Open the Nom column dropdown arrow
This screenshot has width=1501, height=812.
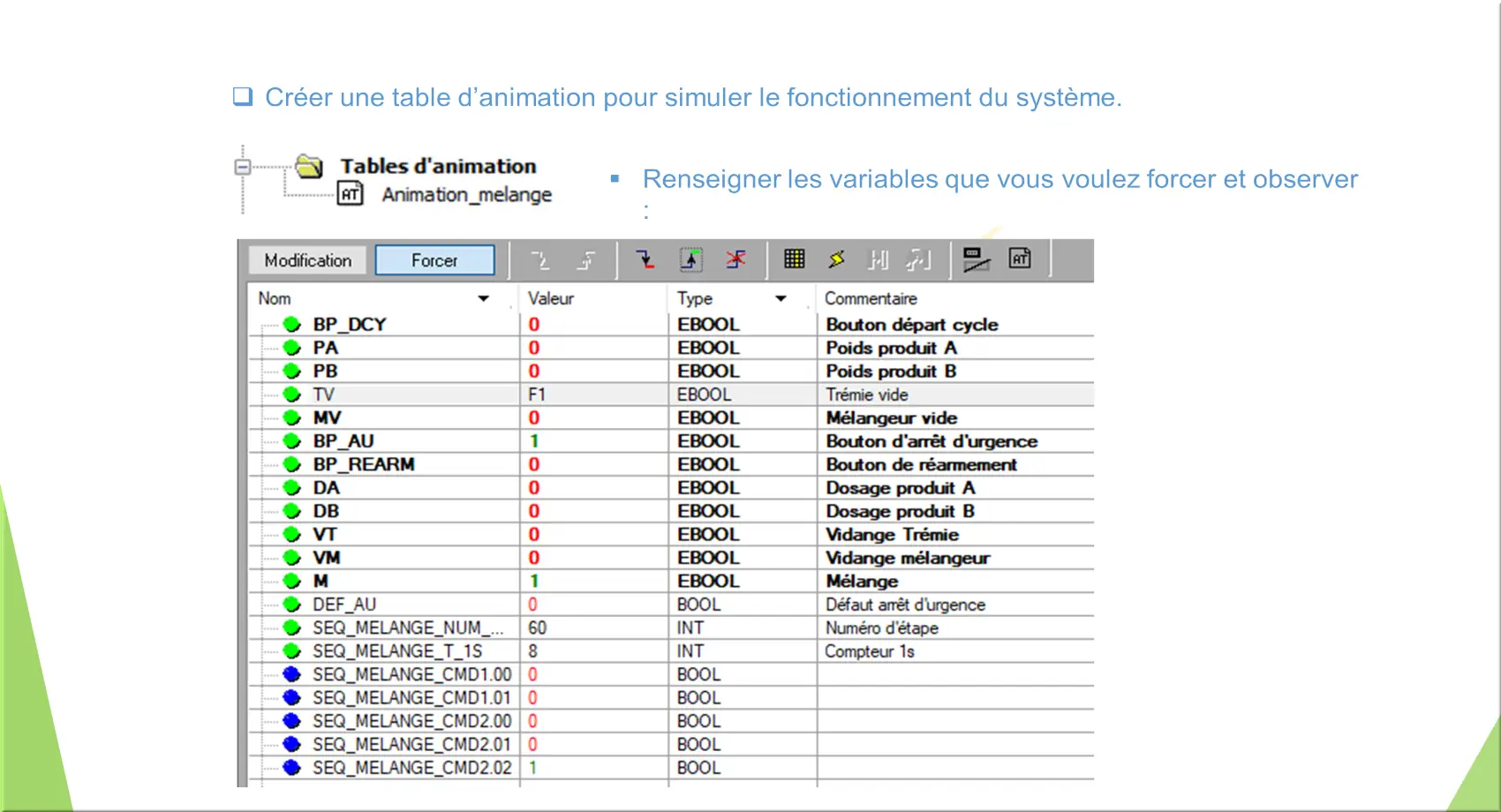click(484, 298)
